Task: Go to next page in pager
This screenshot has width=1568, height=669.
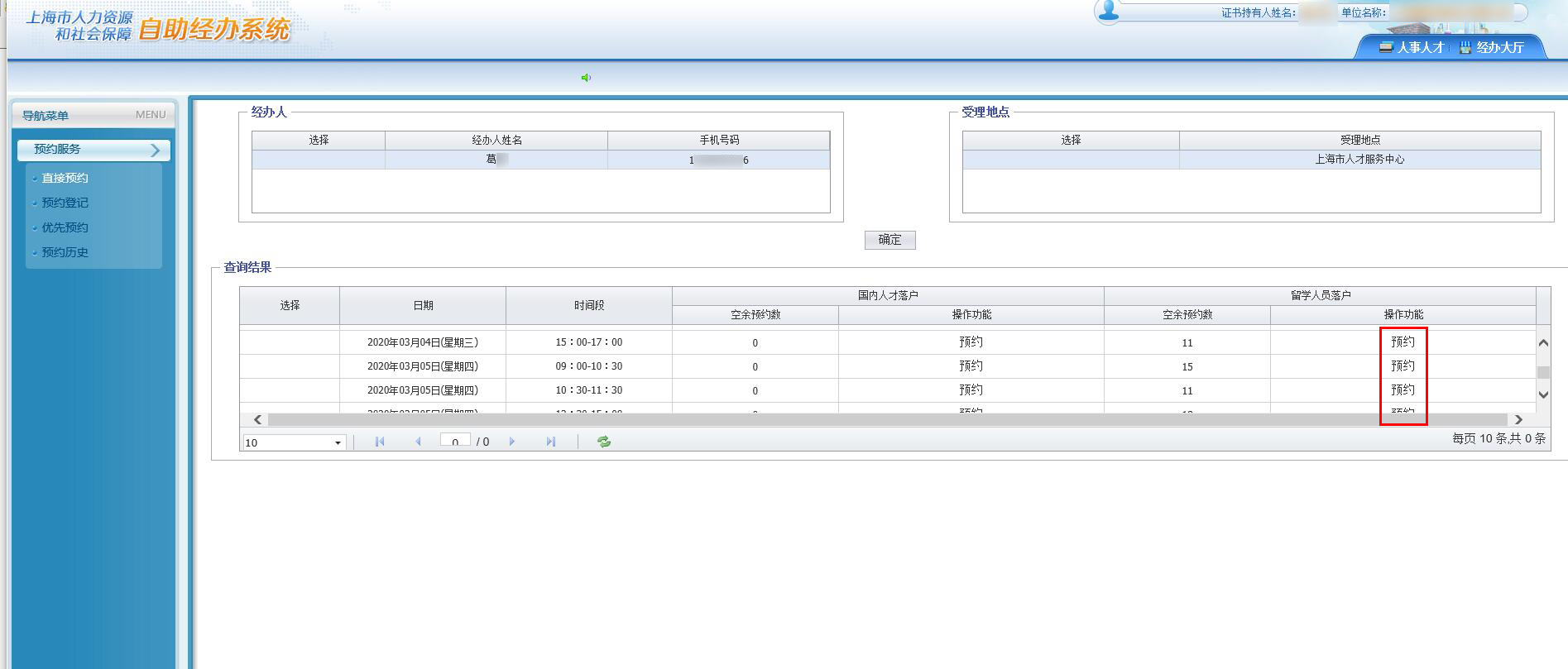Action: click(512, 442)
